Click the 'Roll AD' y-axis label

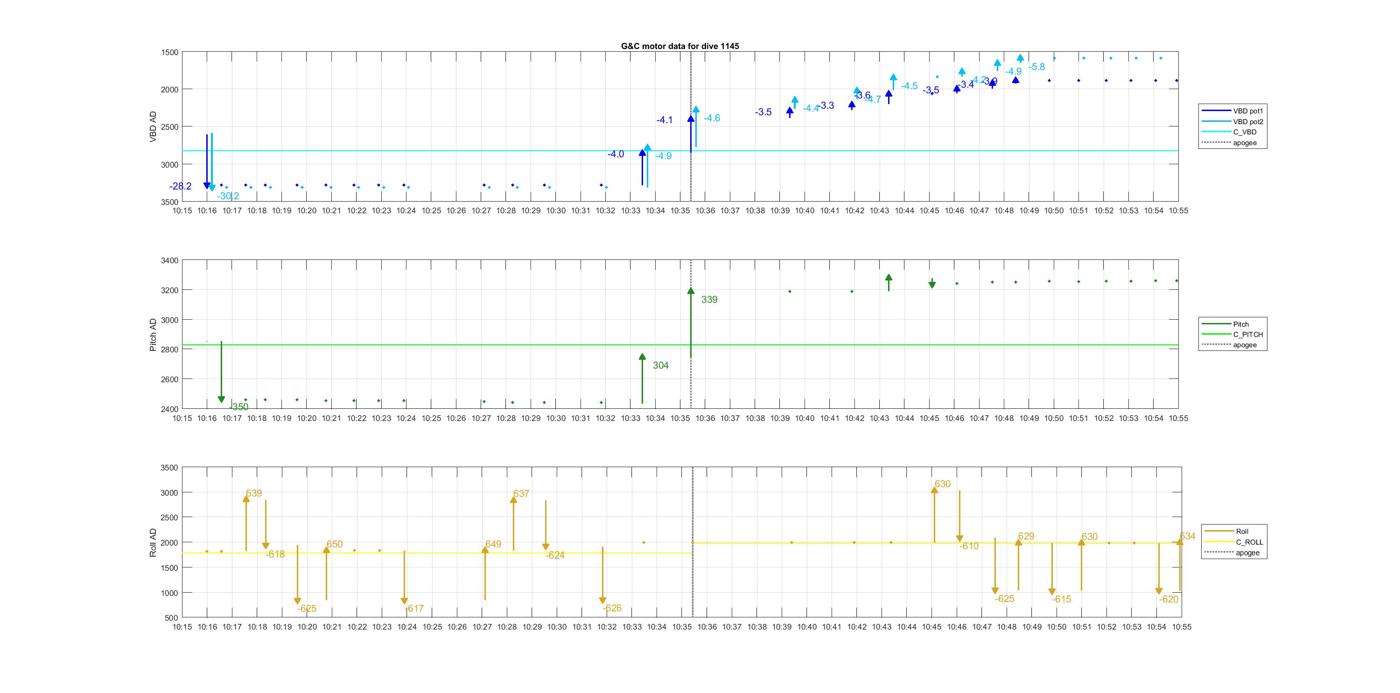pos(153,542)
